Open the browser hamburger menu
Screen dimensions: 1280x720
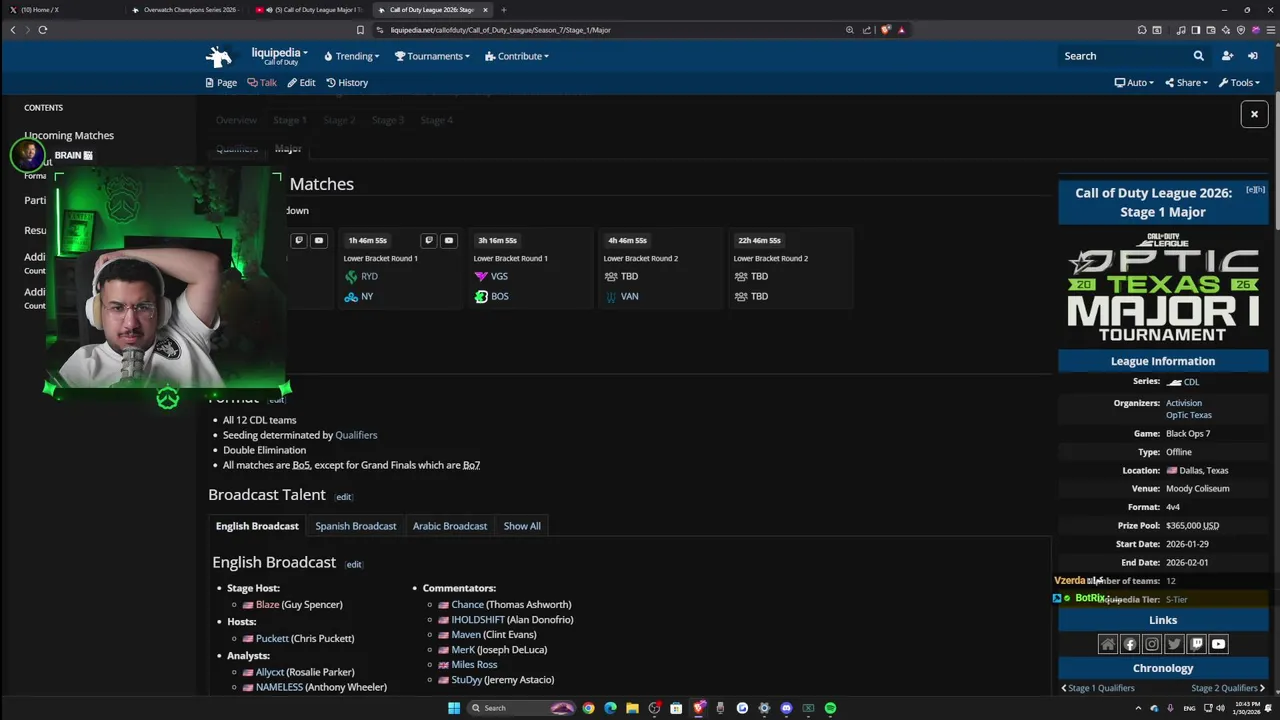click(x=1271, y=30)
